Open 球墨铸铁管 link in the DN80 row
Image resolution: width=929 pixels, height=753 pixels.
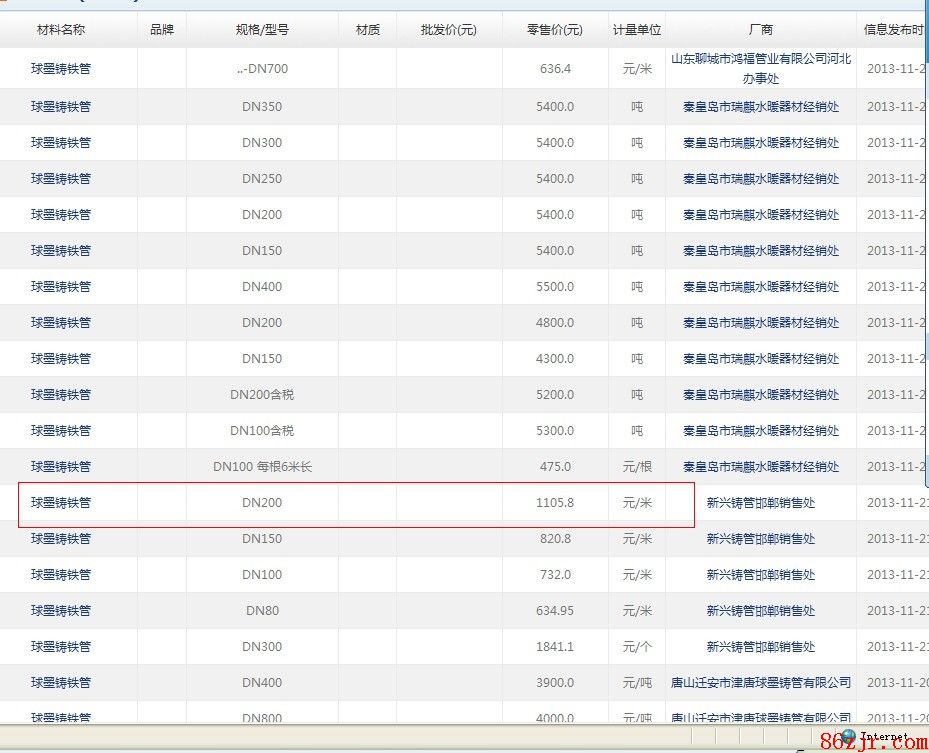coord(61,611)
